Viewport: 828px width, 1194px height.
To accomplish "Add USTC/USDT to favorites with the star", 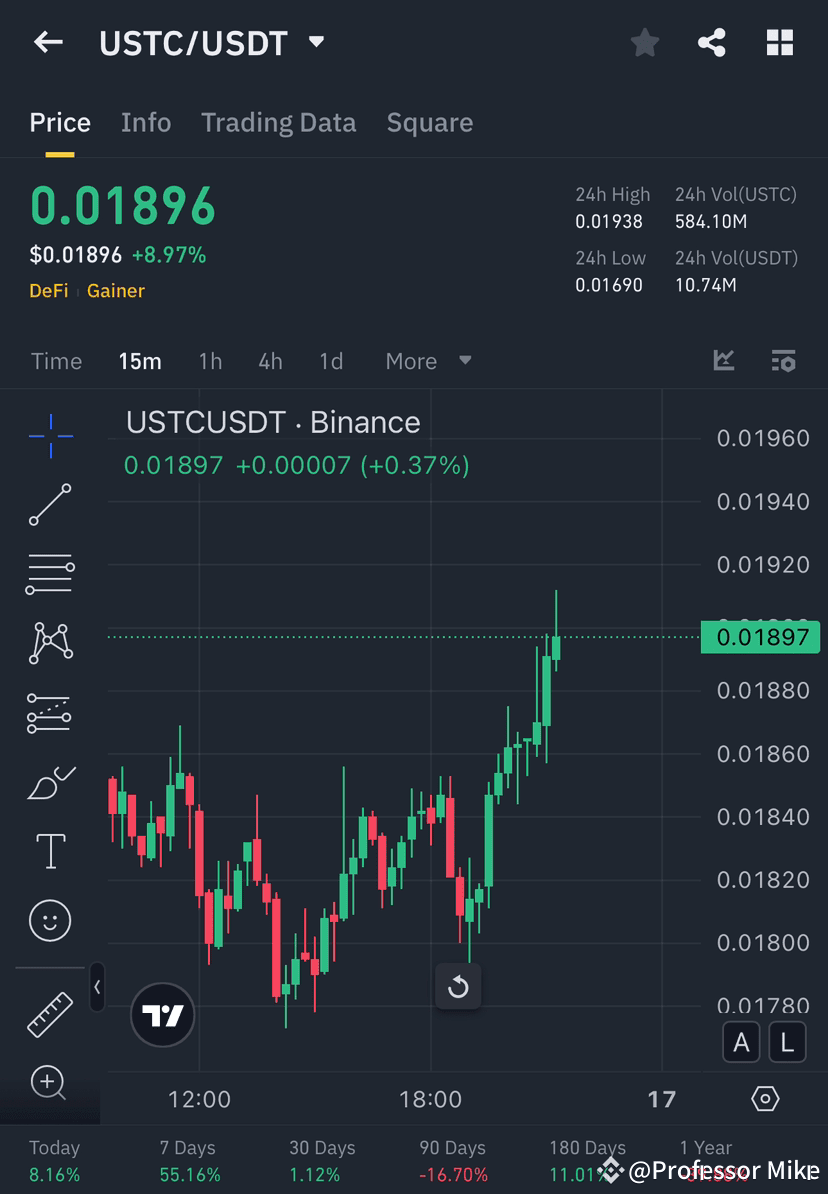I will coord(644,42).
